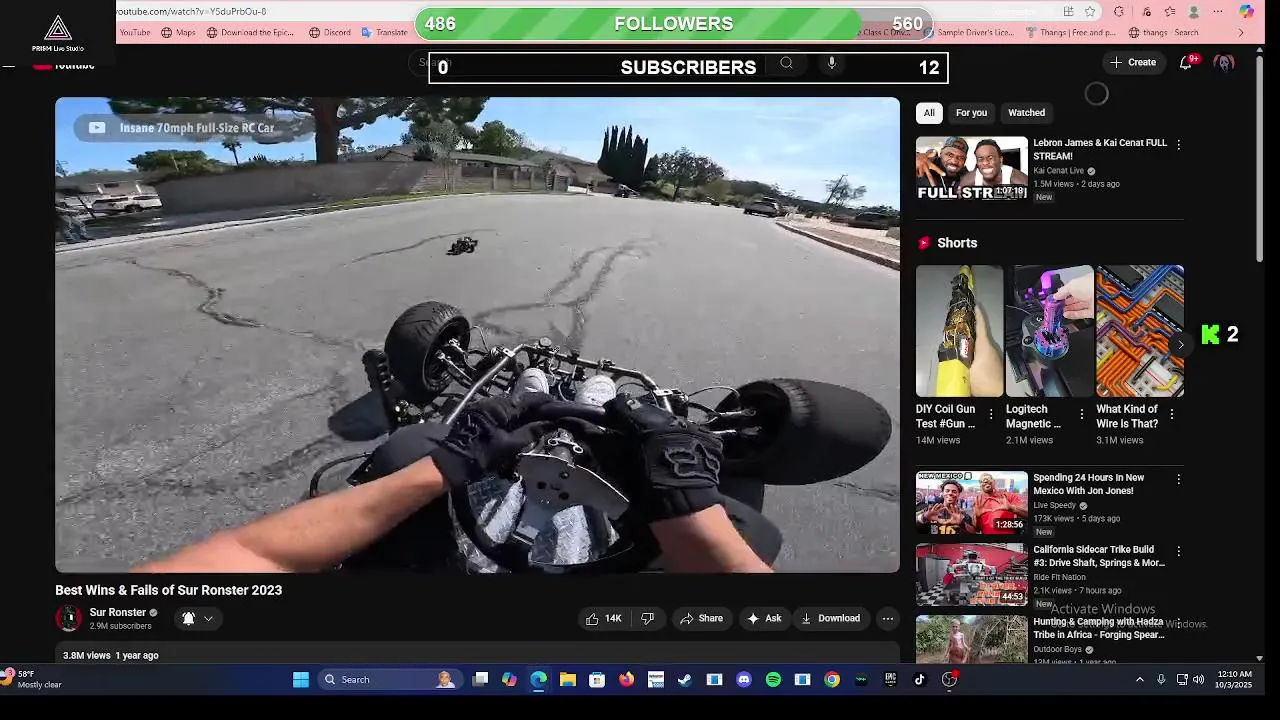The width and height of the screenshot is (1280, 720).
Task: Open the Create button
Action: coord(1133,62)
